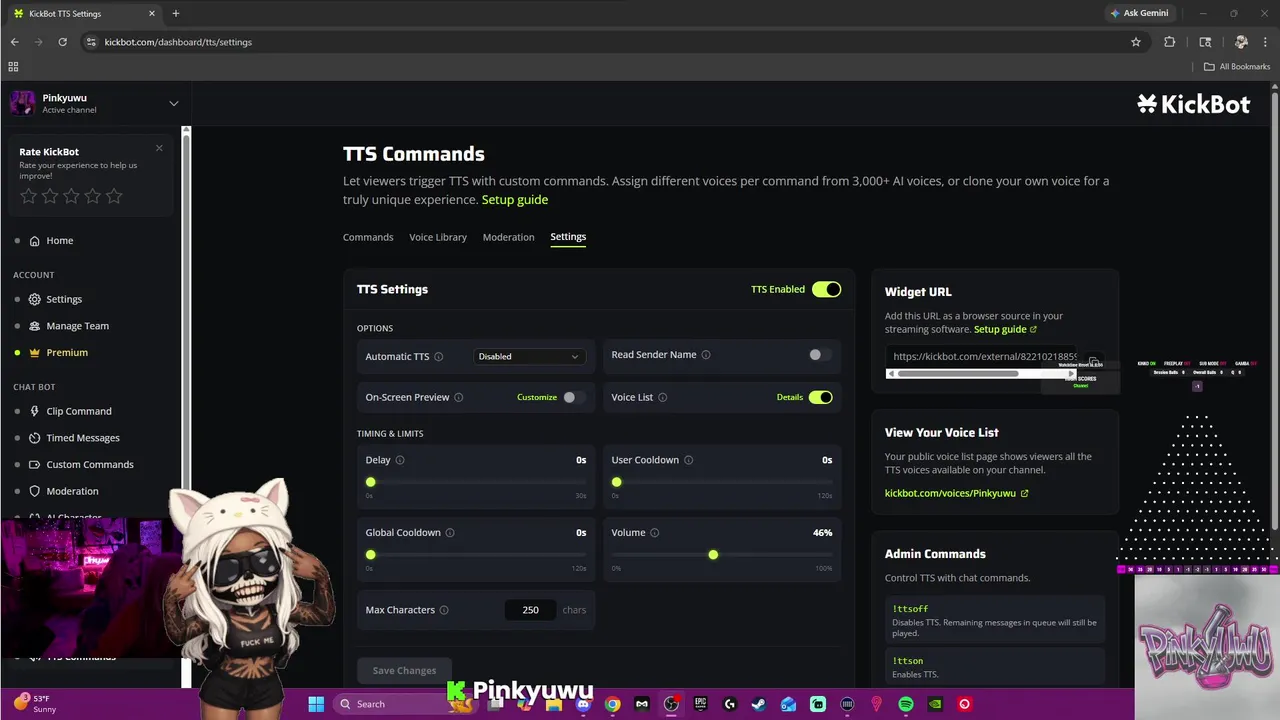1280x720 pixels.
Task: Adjust the Volume slider handle
Action: [x=713, y=555]
